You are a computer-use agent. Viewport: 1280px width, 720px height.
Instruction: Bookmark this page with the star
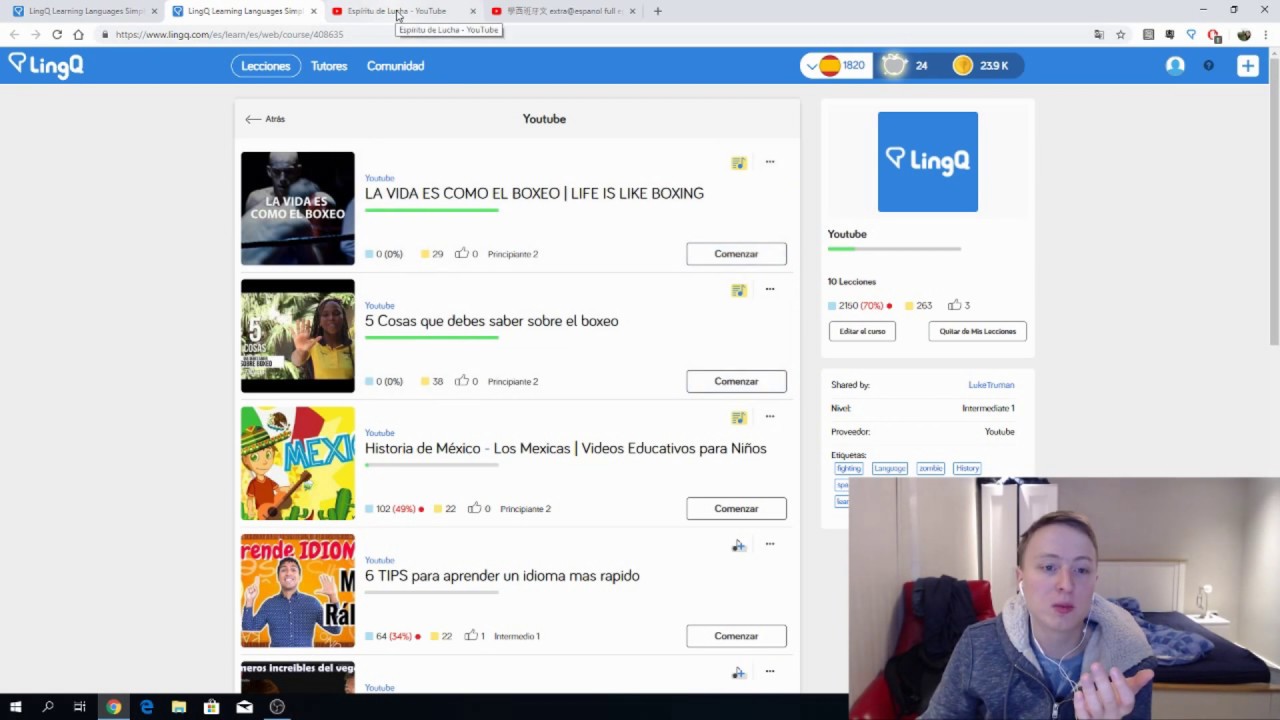[1121, 34]
